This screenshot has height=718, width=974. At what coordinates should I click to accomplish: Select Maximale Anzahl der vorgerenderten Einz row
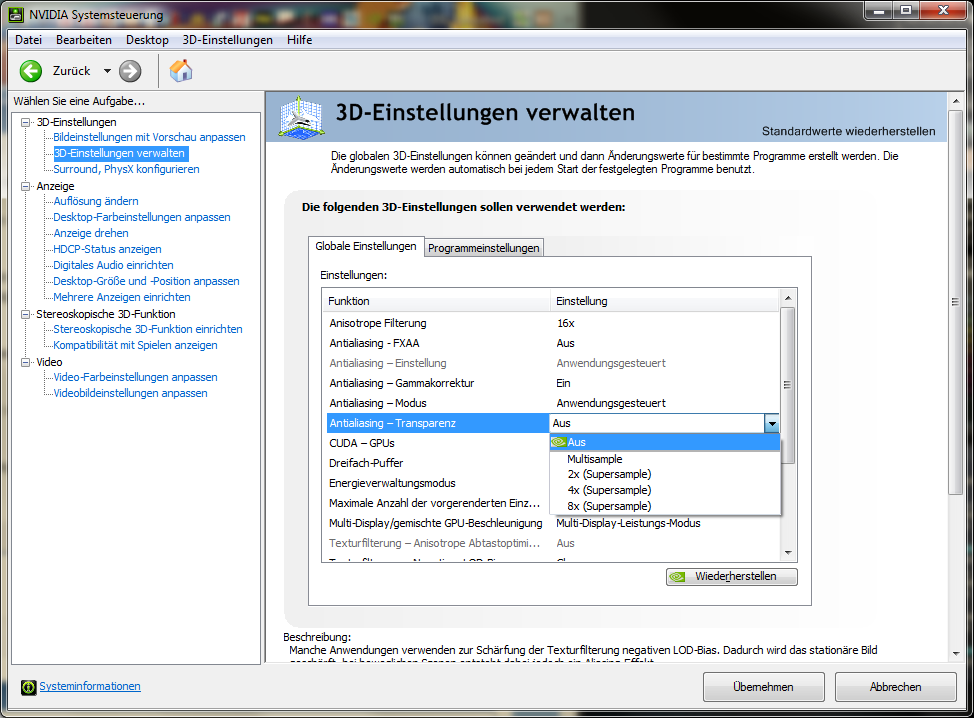click(438, 503)
